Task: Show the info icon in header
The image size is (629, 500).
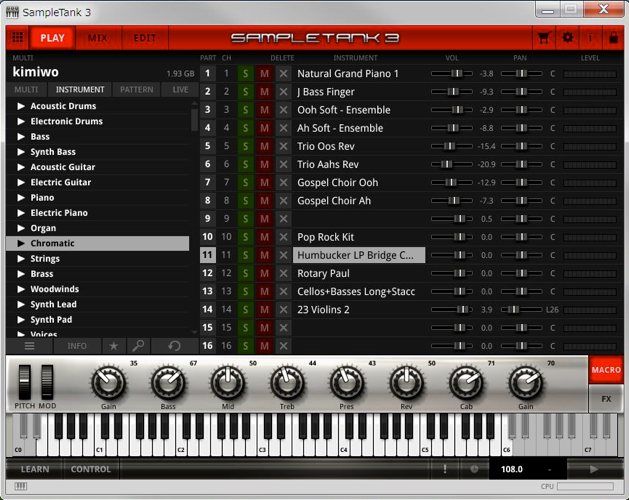Action: pos(590,38)
